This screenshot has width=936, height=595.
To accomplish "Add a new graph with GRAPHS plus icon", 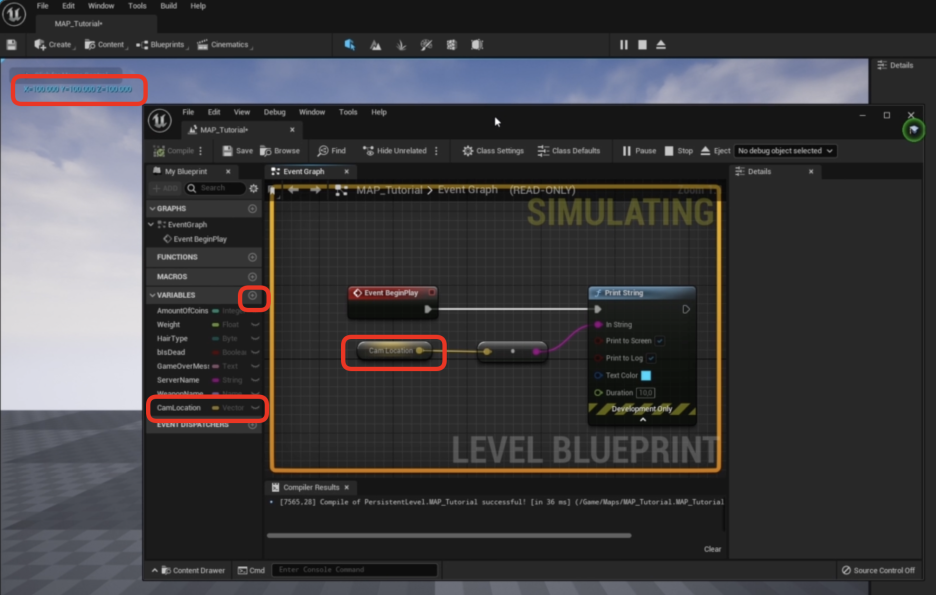I will point(253,208).
